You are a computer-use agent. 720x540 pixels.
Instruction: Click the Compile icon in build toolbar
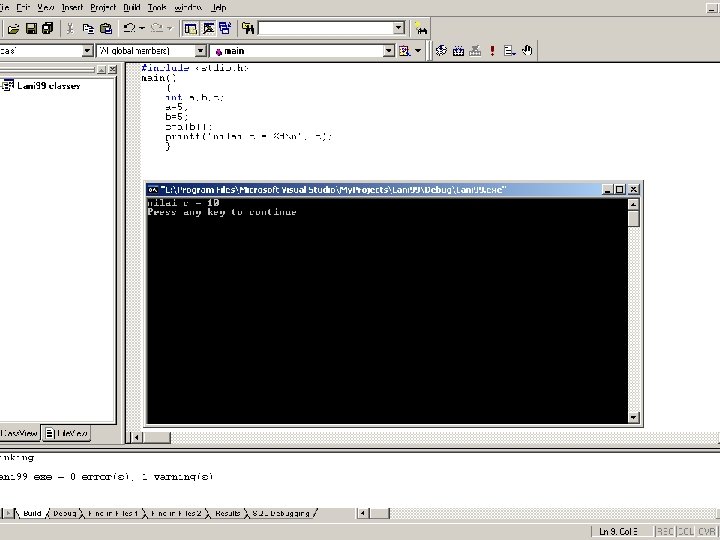441,51
